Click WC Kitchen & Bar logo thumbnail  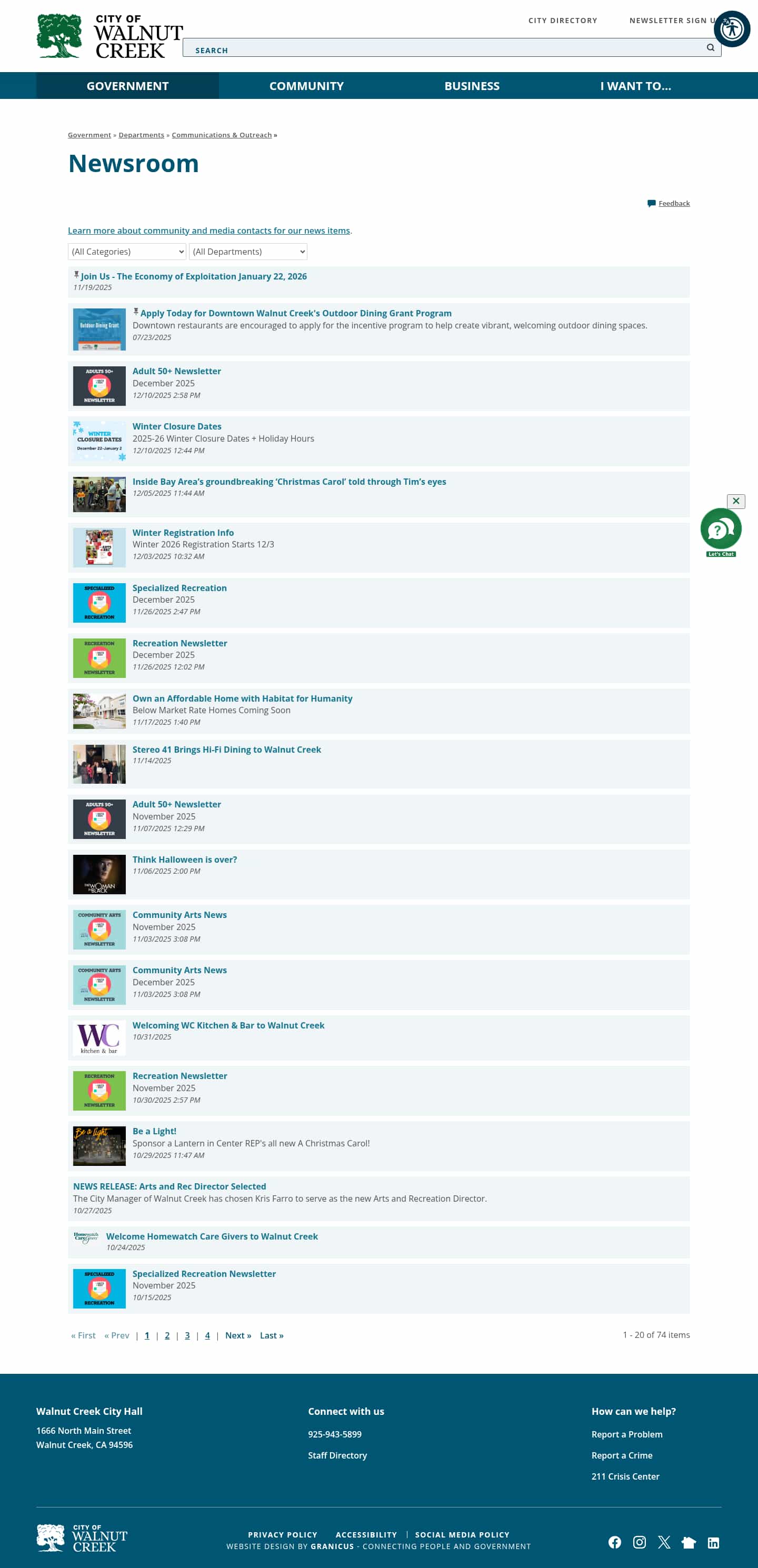(x=99, y=1038)
